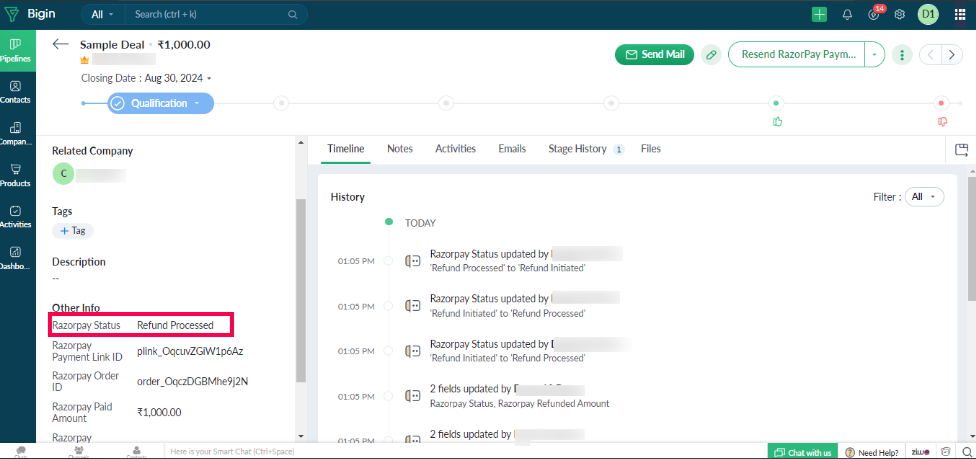
Task: Click the search magnifier icon in search bar
Action: 293,14
